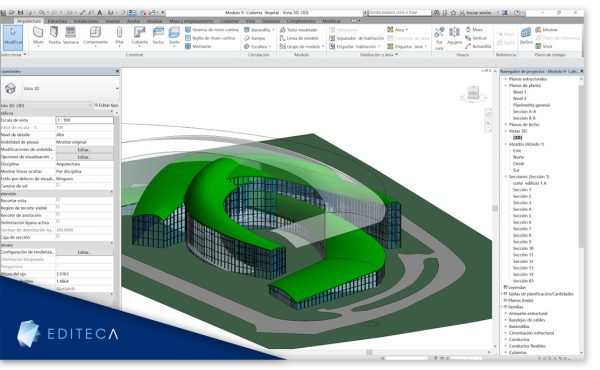The image size is (600, 370).
Task: Choose the Agujero shaft tool
Action: coord(454,36)
